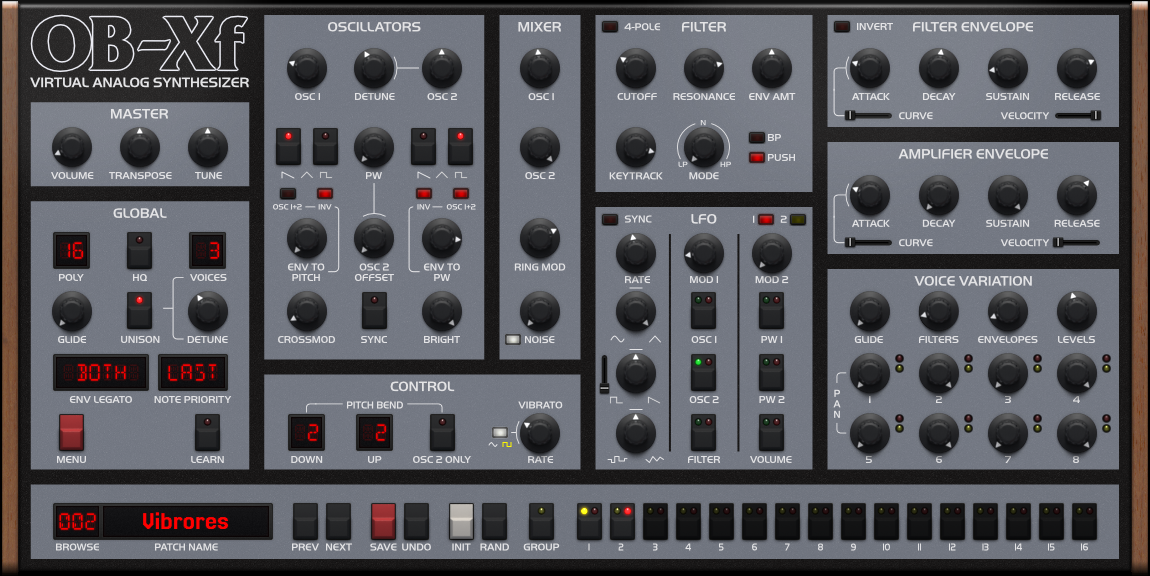Disable Unison mode switch
The width and height of the screenshot is (1150, 576).
pyautogui.click(x=139, y=311)
